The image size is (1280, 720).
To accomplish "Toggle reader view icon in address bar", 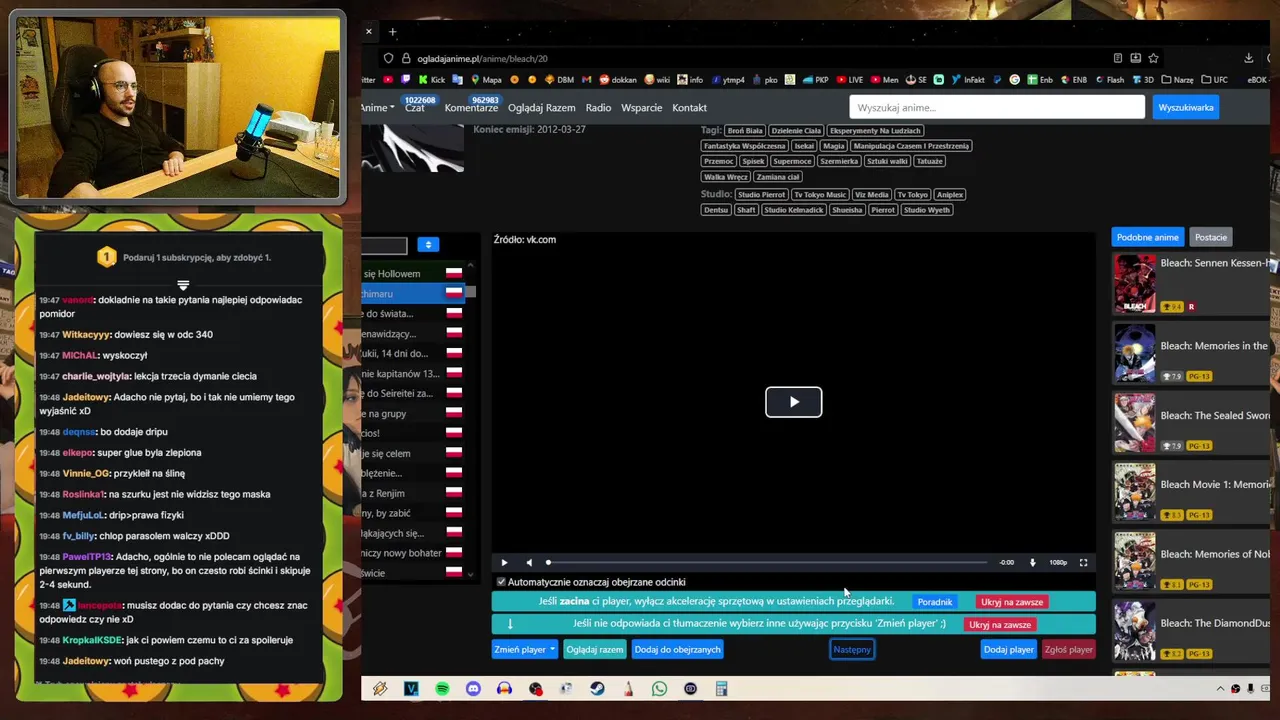I will point(1117,58).
